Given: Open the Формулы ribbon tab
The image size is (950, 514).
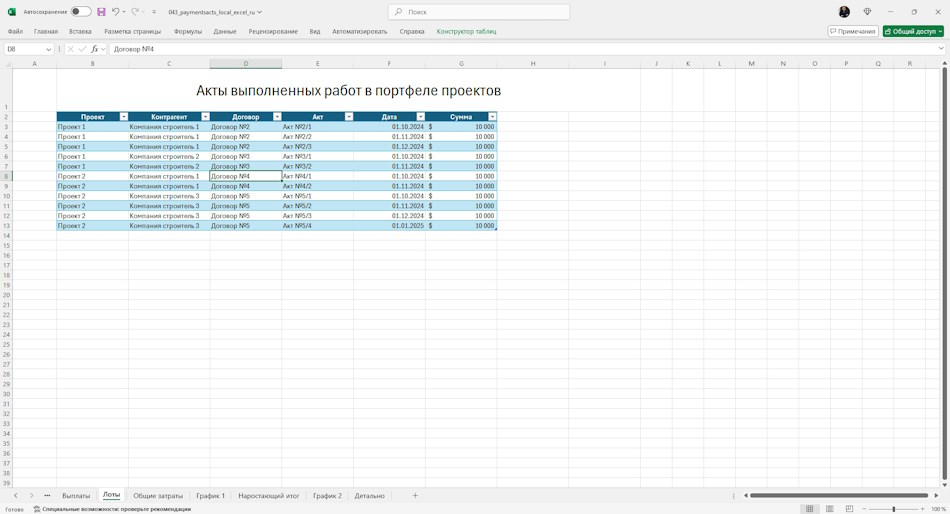Looking at the screenshot, I should point(188,31).
